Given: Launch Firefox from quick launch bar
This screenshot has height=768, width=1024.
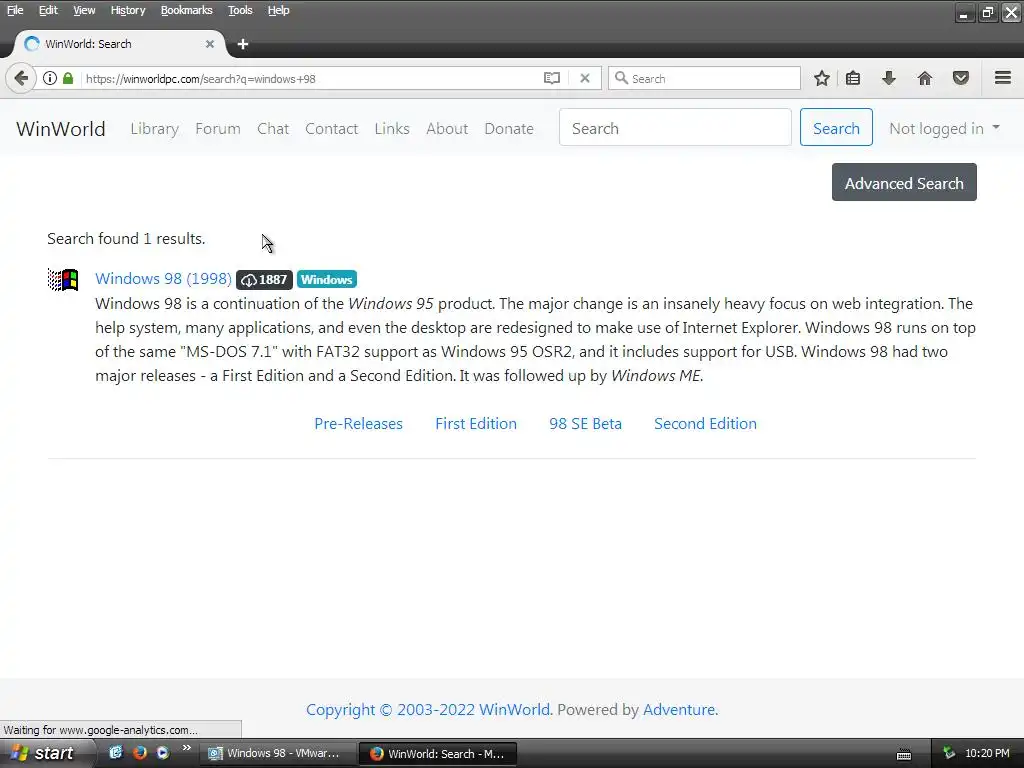Looking at the screenshot, I should coord(139,753).
